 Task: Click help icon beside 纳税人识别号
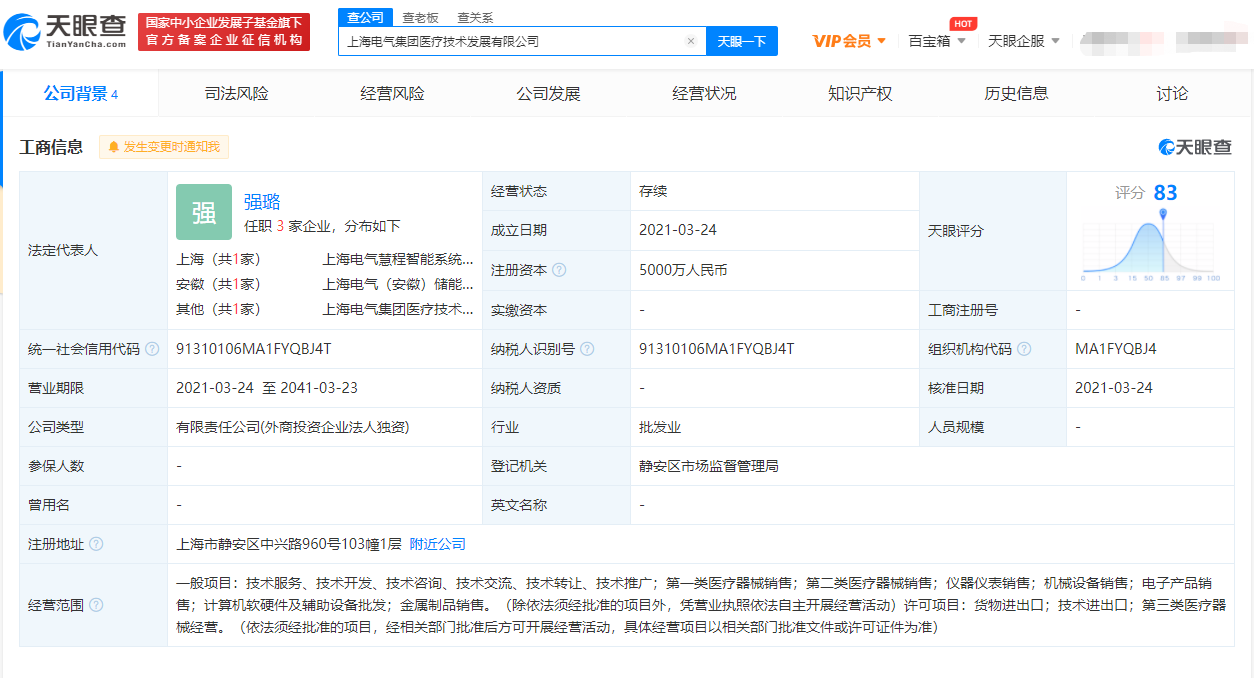point(587,349)
